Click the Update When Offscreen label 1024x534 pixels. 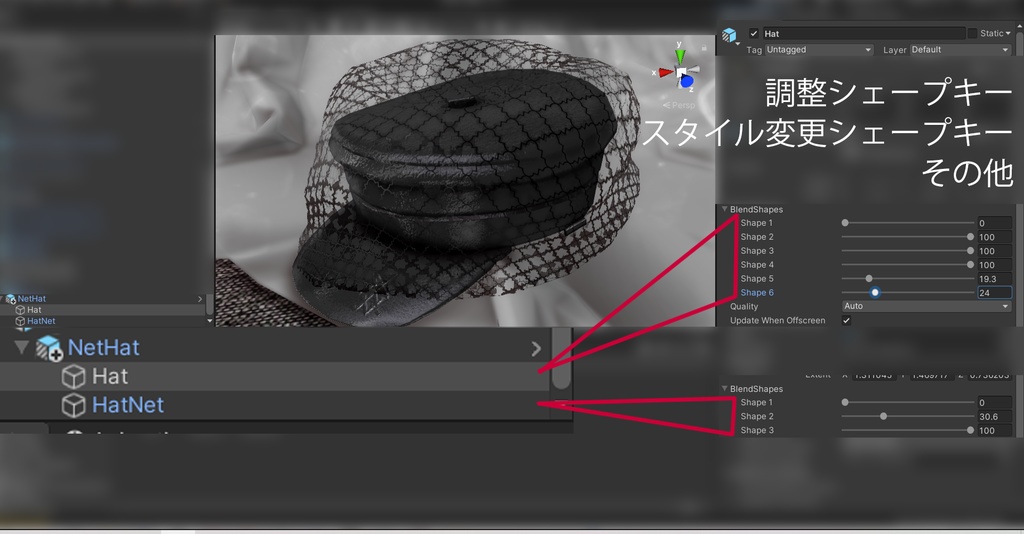click(777, 321)
